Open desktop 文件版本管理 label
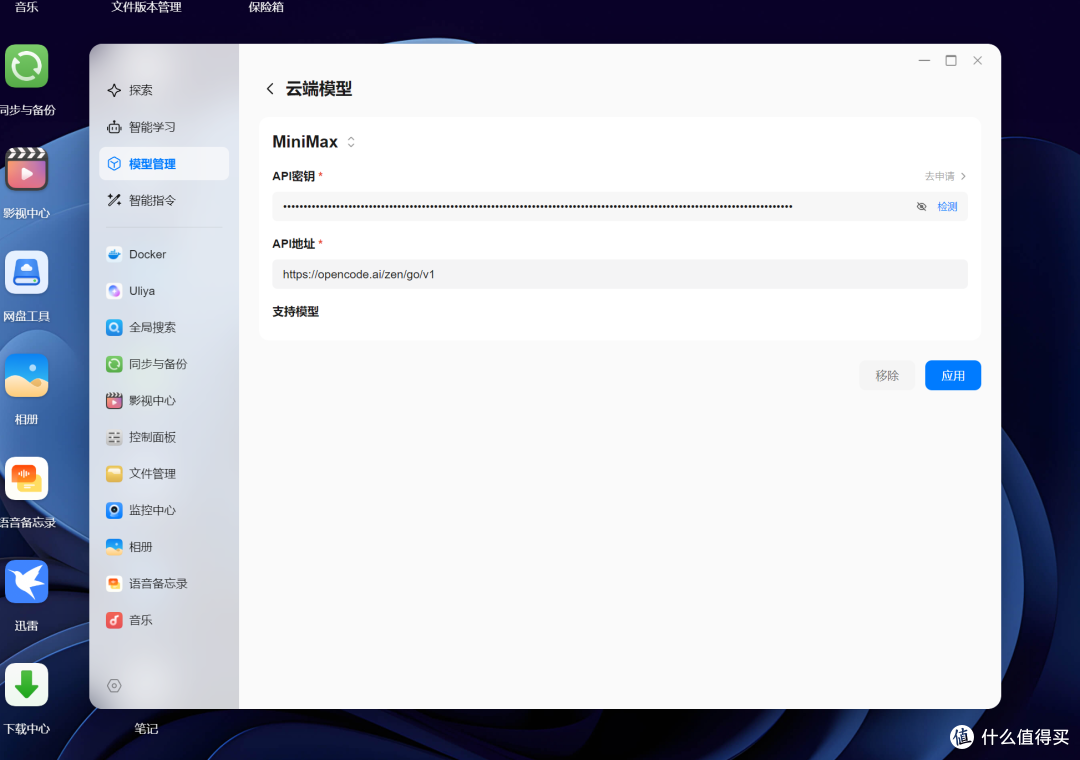Viewport: 1080px width, 760px height. [146, 7]
